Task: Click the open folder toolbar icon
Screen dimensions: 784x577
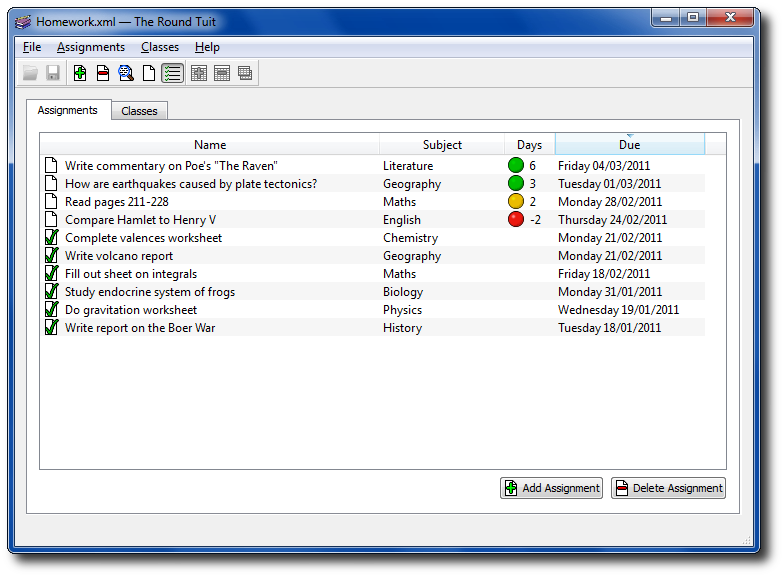Action: coord(30,73)
